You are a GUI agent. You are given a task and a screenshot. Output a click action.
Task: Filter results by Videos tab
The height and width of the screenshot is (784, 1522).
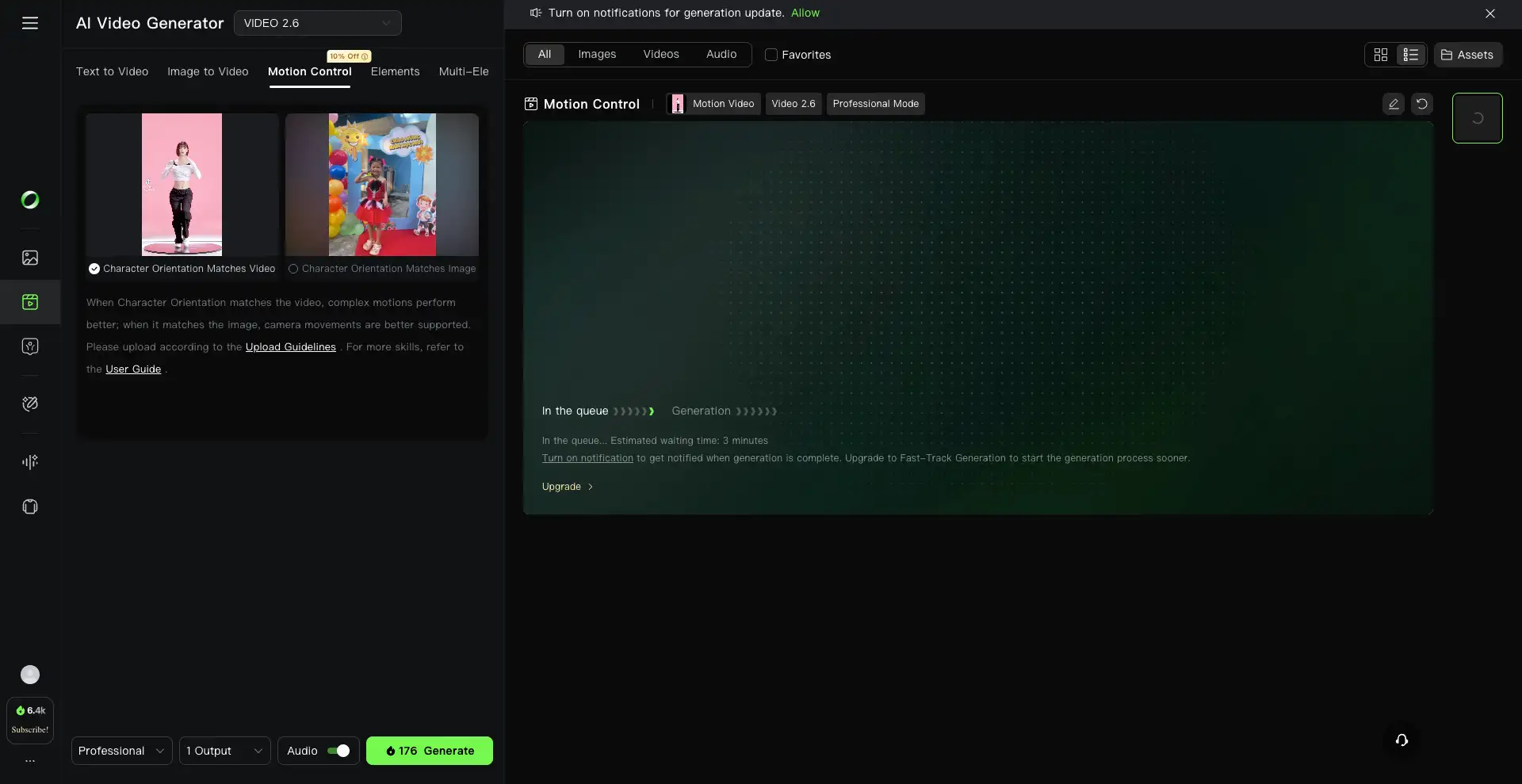660,54
